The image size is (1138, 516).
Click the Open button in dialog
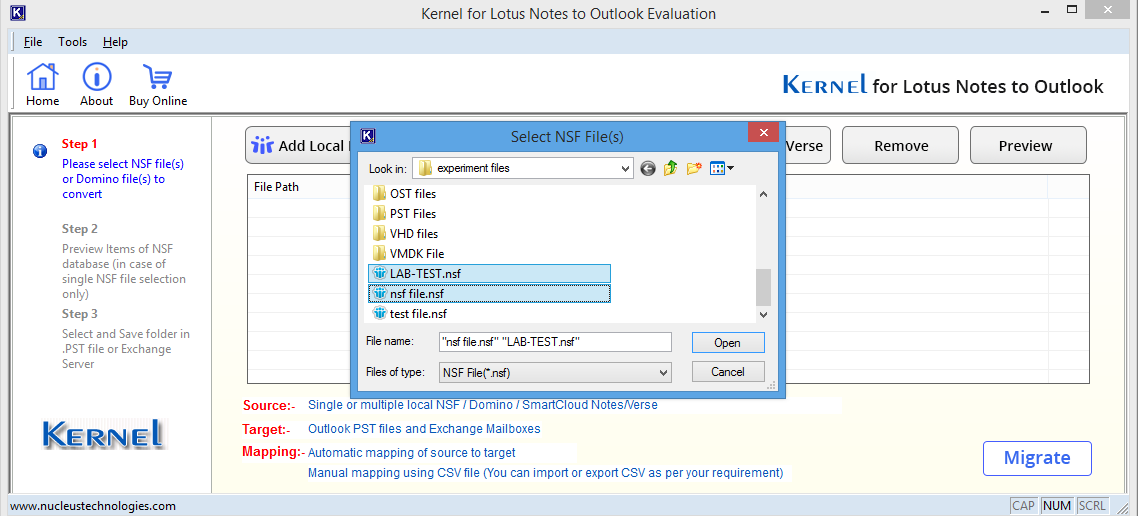(x=728, y=343)
